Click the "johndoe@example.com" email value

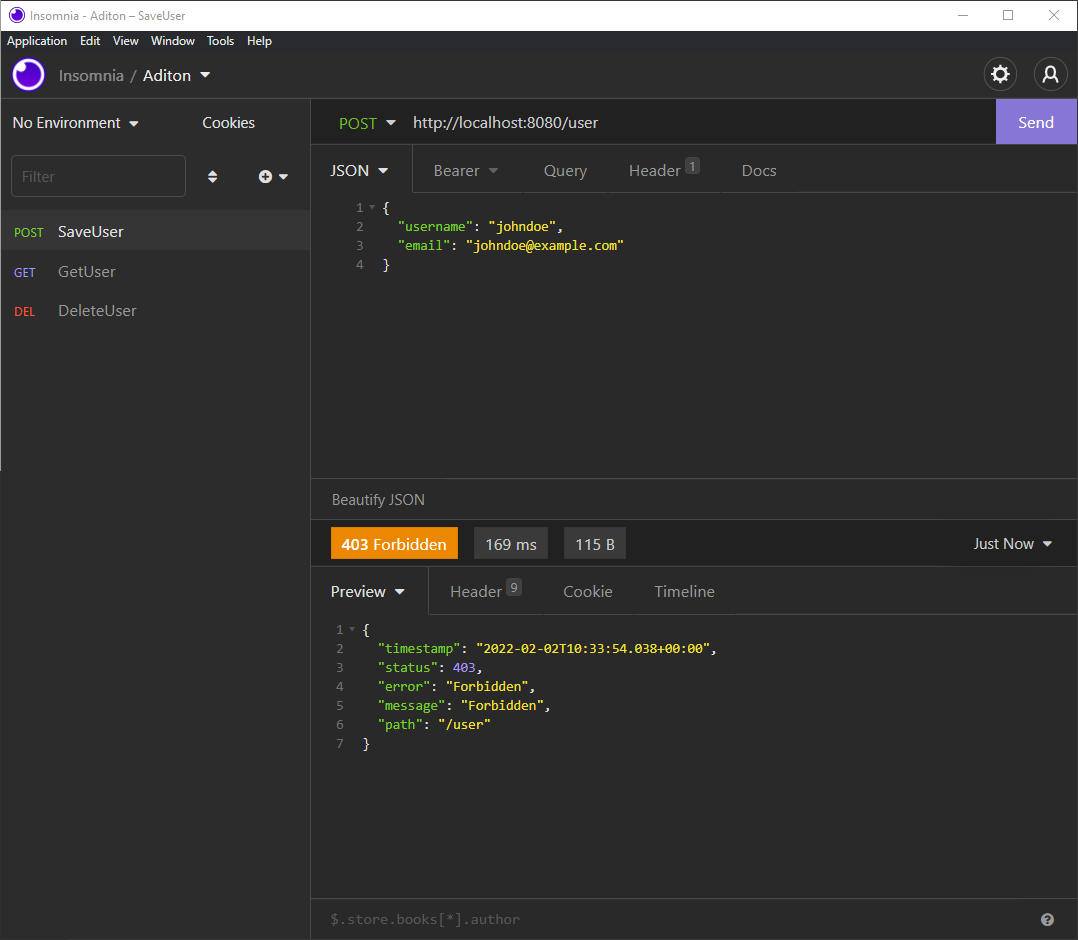pos(544,245)
